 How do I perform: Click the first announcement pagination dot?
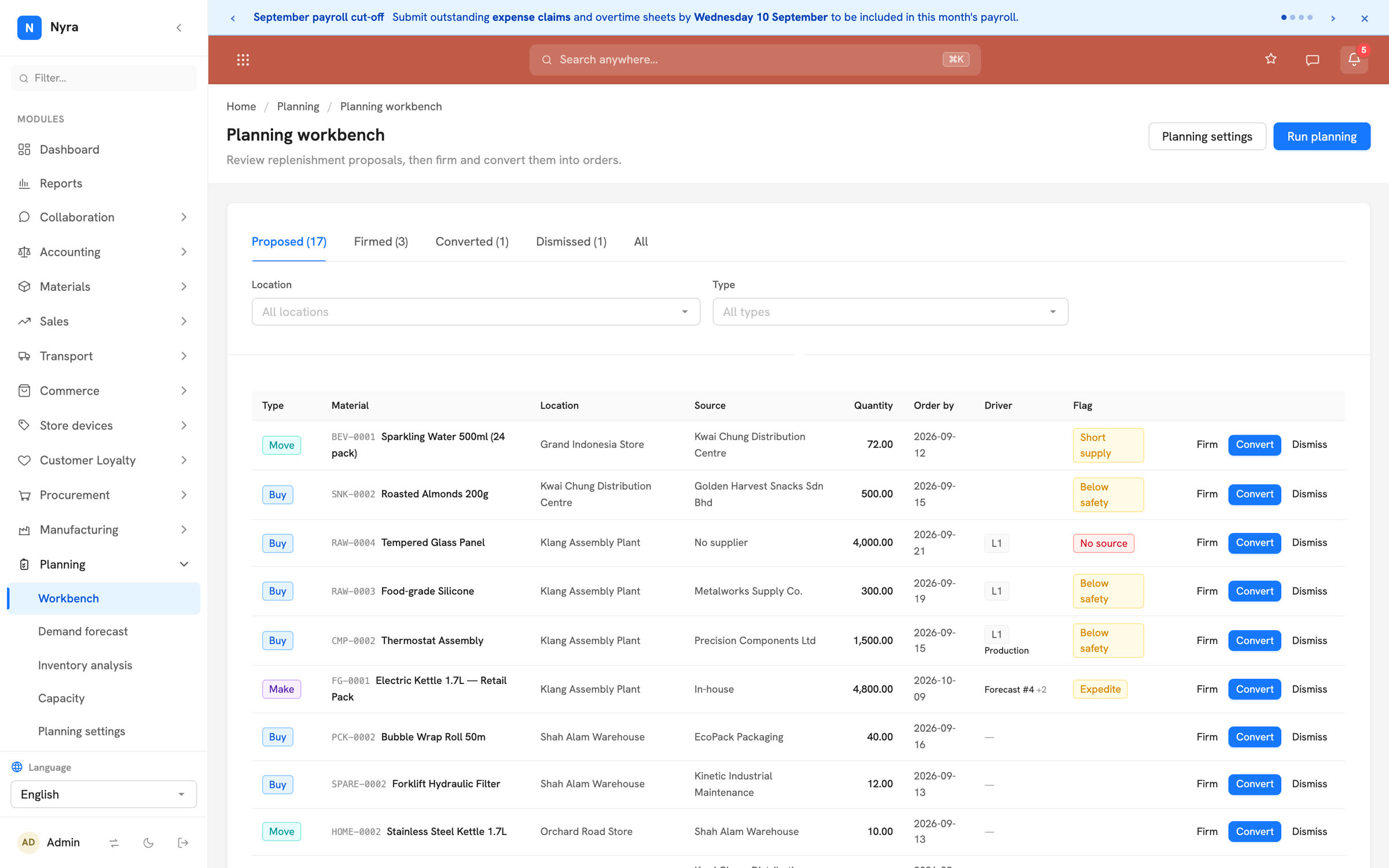[1284, 17]
